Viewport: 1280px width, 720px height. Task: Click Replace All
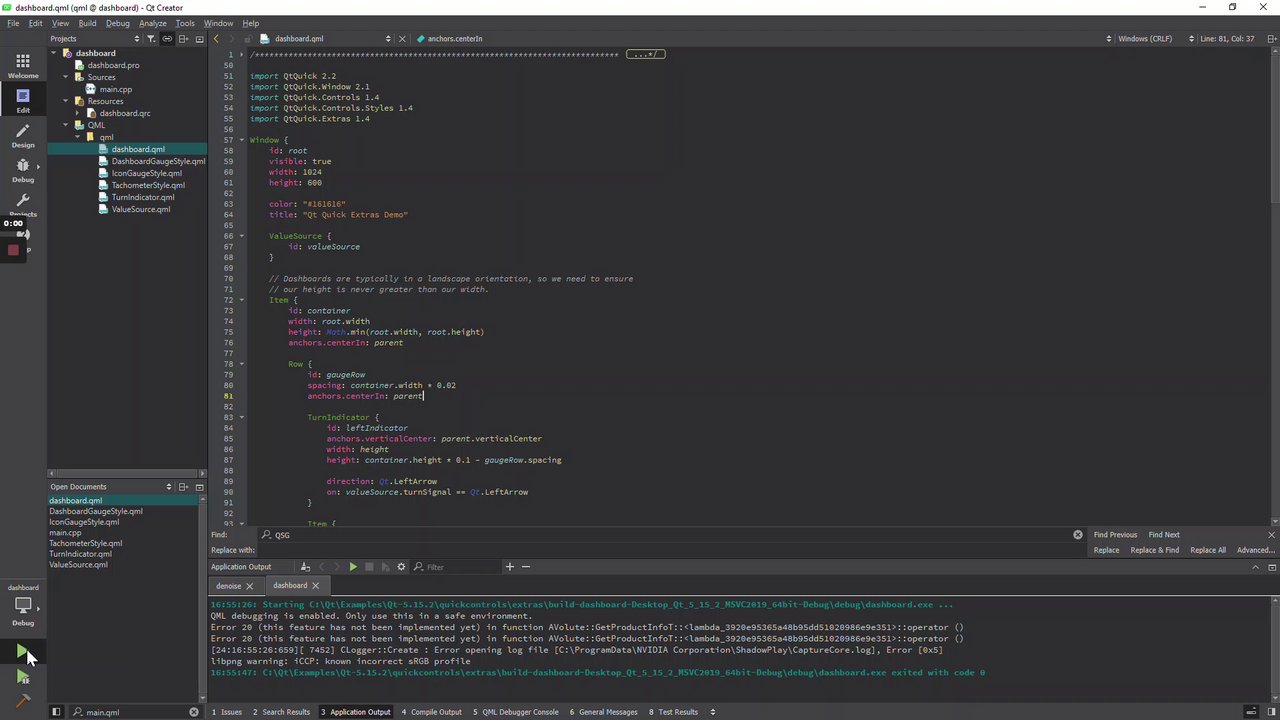pos(1208,550)
